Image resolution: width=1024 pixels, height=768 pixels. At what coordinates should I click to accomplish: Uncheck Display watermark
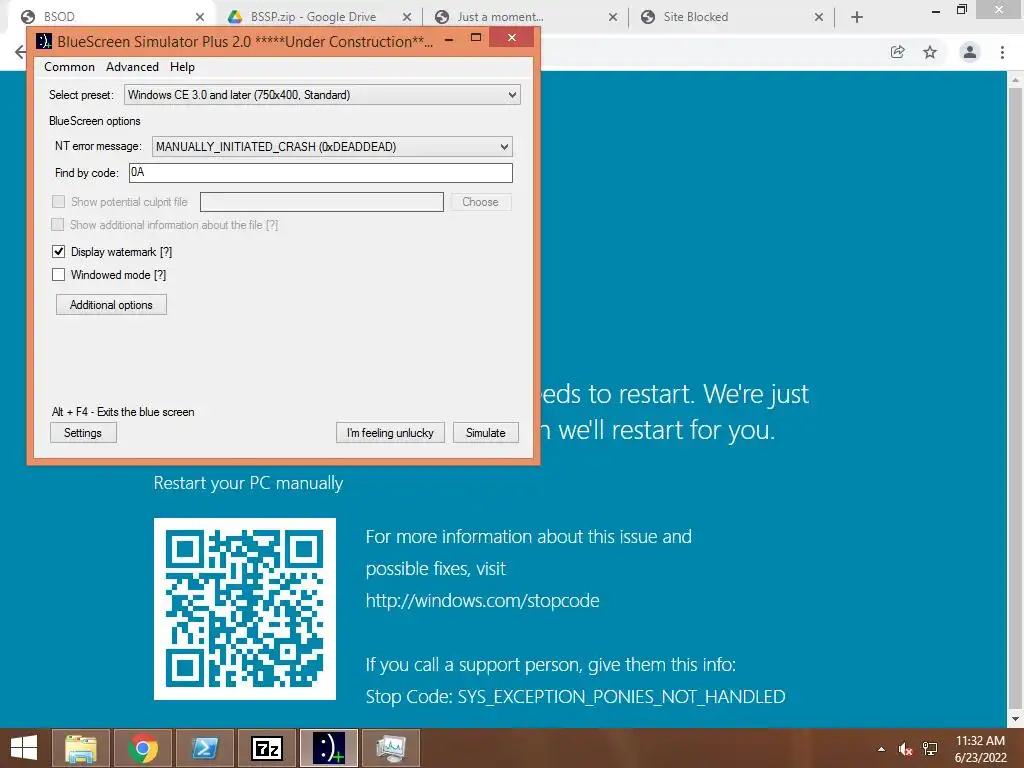tap(58, 251)
